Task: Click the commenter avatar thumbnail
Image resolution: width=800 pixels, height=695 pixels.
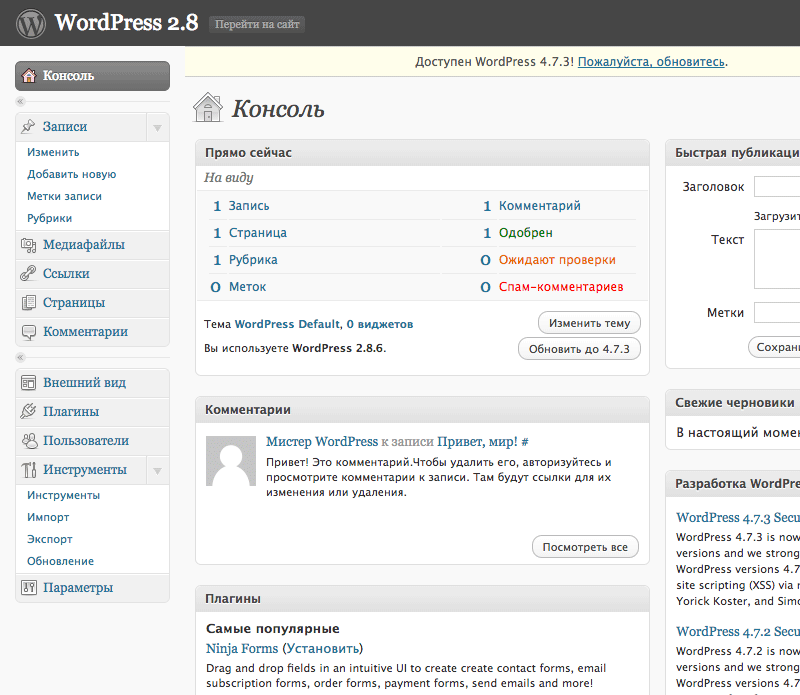Action: [x=231, y=461]
